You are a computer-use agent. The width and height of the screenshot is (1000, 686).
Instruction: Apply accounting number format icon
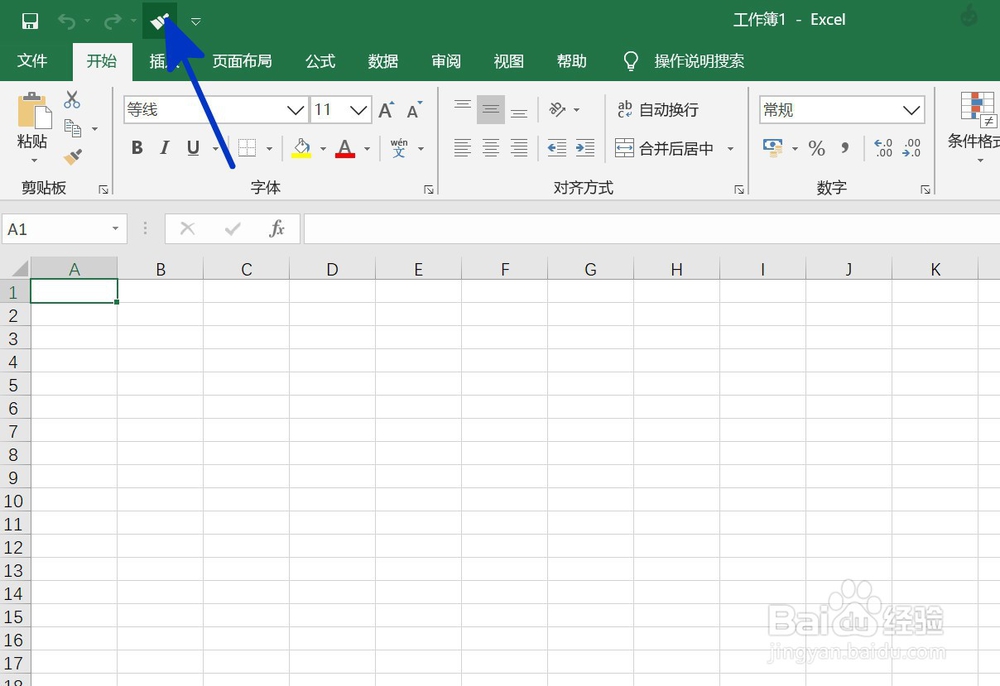coord(772,148)
